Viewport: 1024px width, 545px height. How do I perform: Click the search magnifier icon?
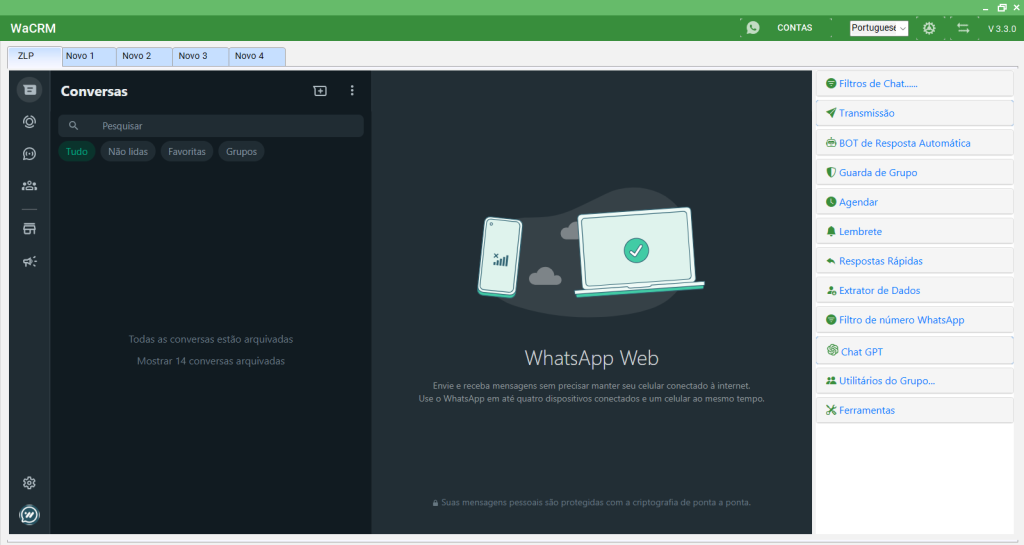[74, 126]
